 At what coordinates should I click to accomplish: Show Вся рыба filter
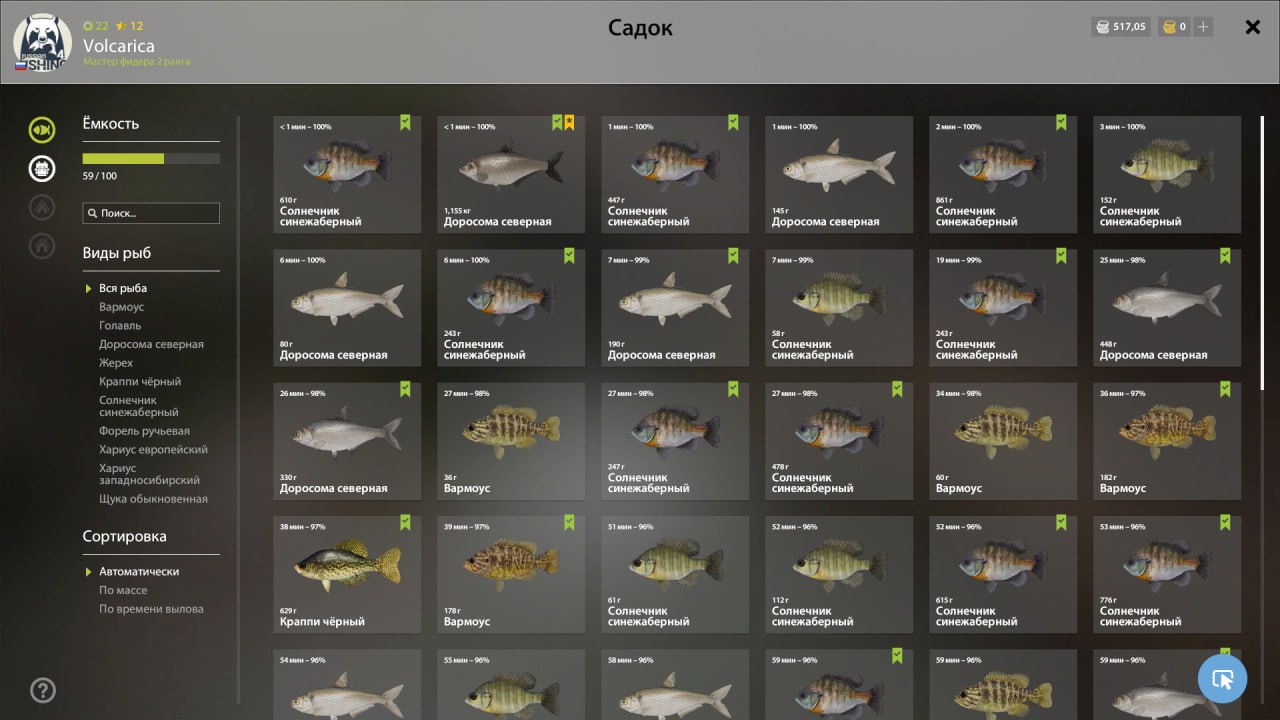click(x=123, y=288)
